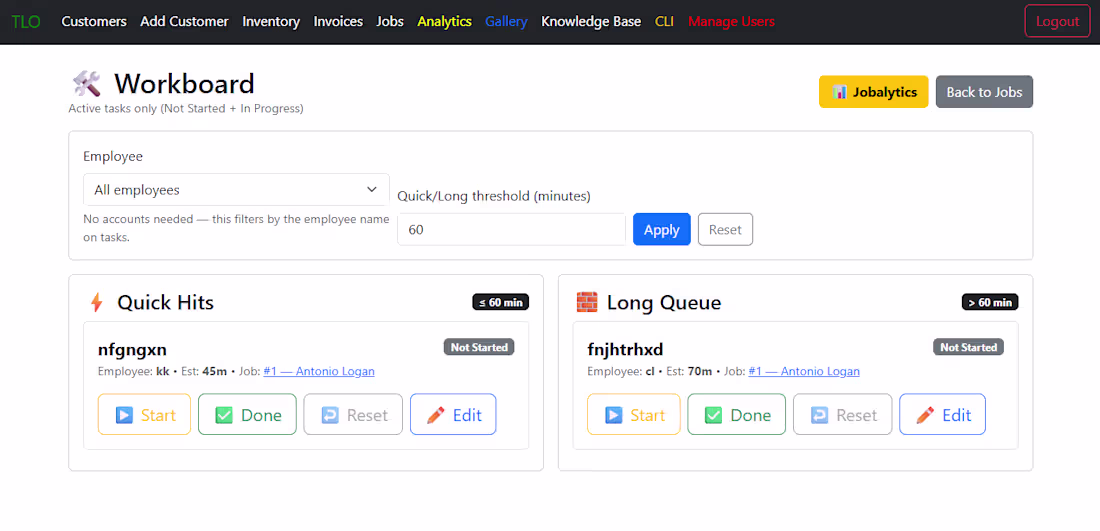Click the Quick Hits heading
Viewport: 1100px width, 531px height.
coord(166,302)
